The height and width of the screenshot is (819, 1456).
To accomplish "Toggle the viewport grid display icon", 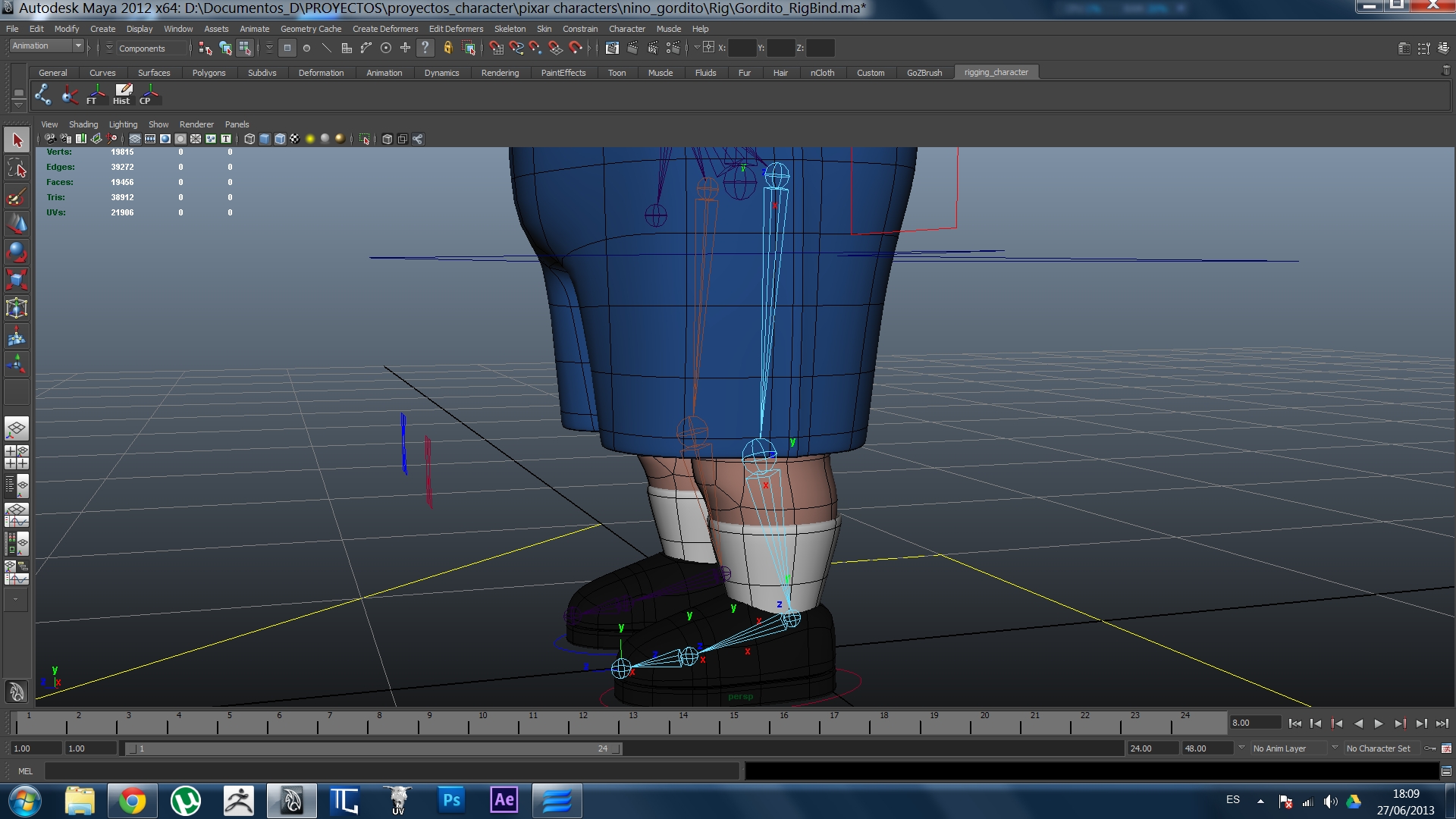I will point(135,139).
